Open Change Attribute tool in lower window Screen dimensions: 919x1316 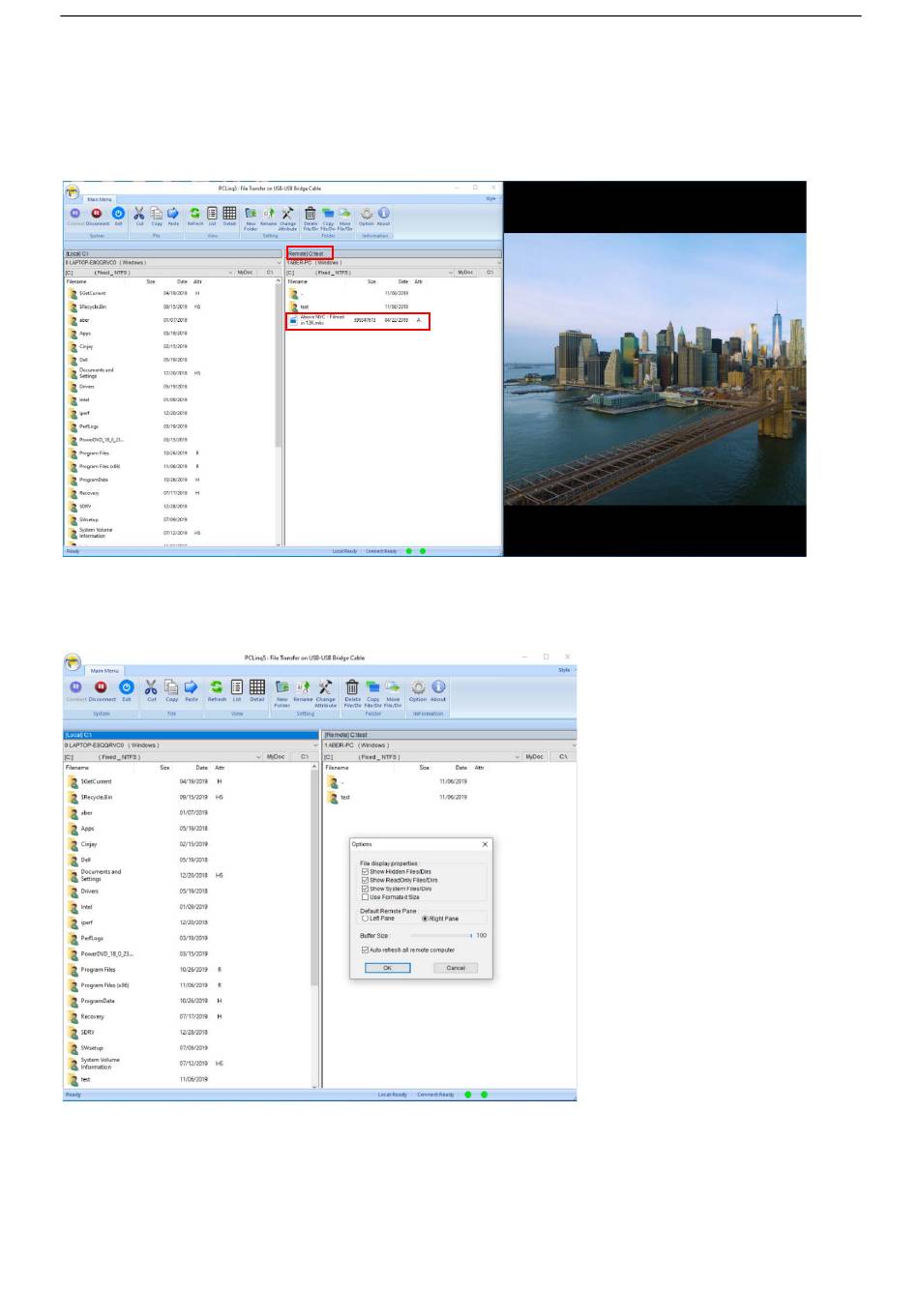coord(325,687)
